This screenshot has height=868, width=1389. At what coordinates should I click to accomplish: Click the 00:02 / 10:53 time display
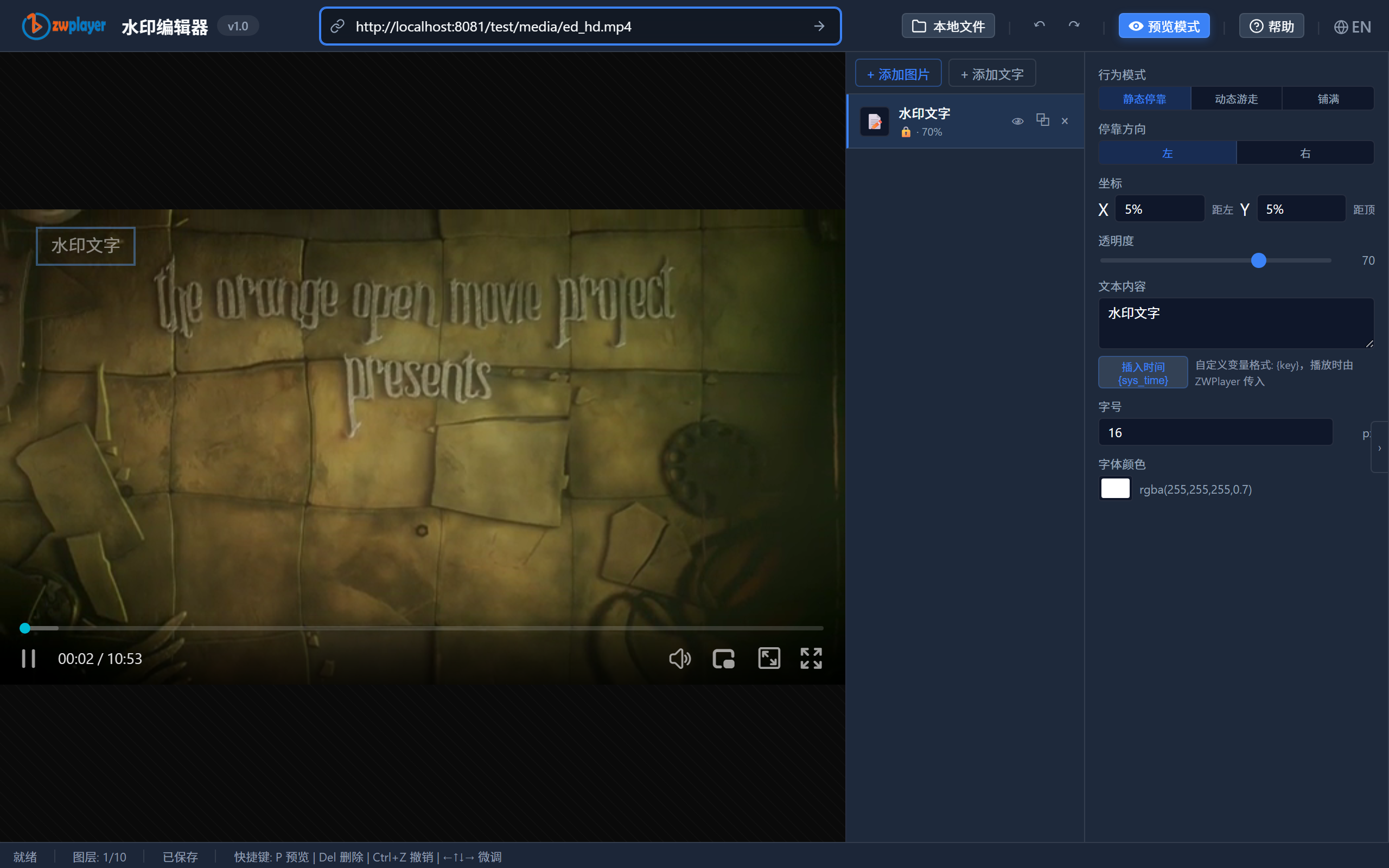100,659
